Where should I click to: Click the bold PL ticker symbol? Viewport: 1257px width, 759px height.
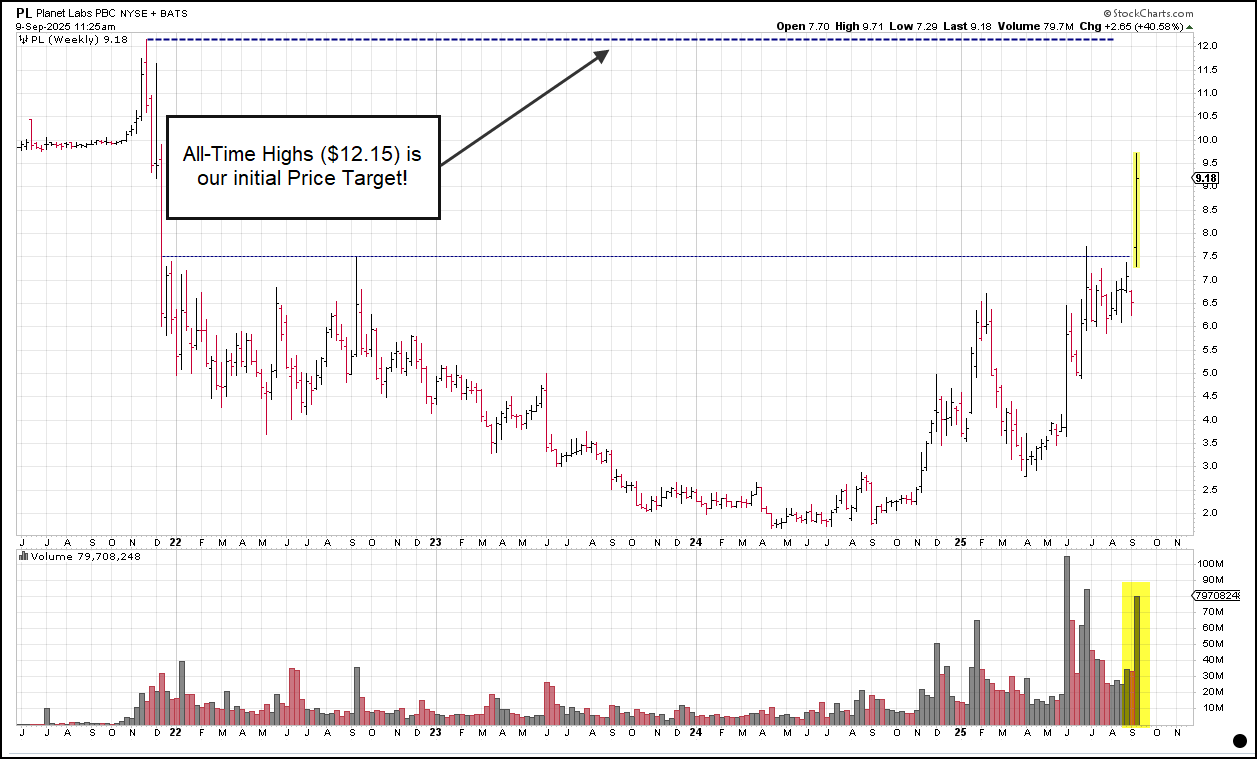[24, 14]
